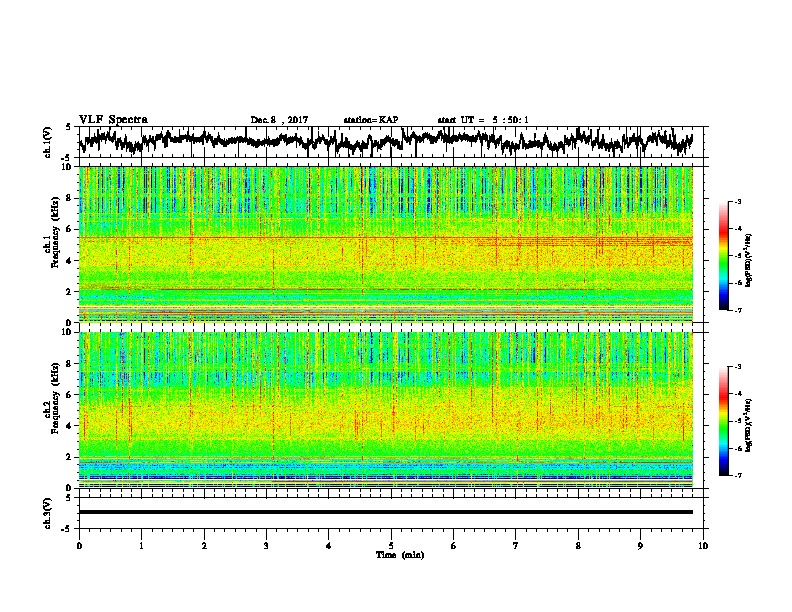This screenshot has height=612, width=792.
Task: Click the time axis tick label "8"
Action: [578, 545]
